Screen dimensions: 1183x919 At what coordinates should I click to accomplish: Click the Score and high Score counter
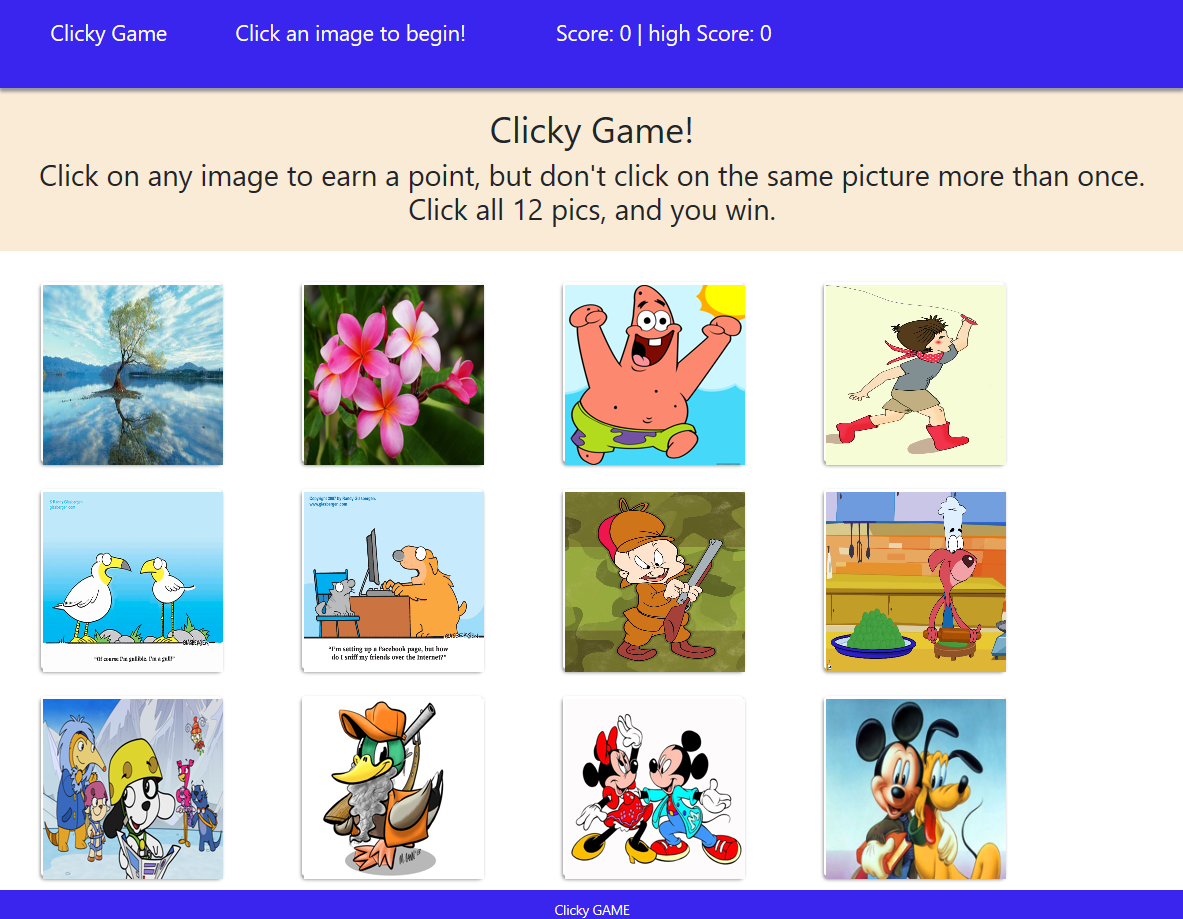663,34
